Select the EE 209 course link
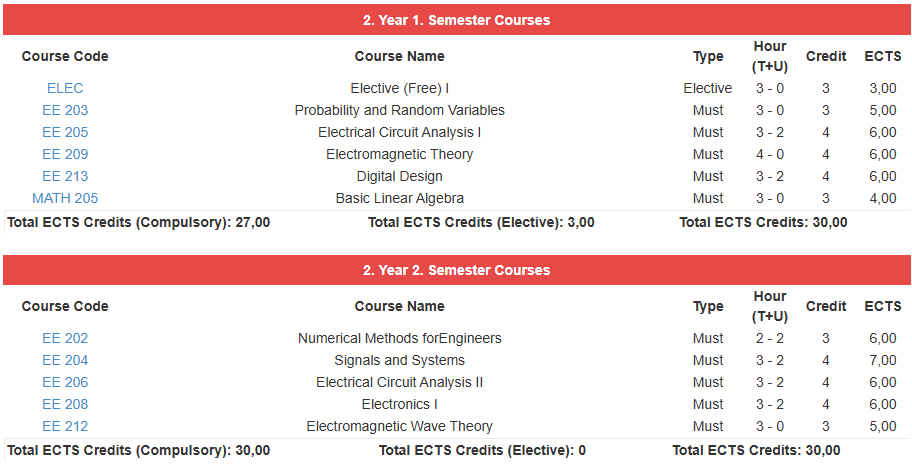Screen dimensions: 912x468 tap(65, 154)
